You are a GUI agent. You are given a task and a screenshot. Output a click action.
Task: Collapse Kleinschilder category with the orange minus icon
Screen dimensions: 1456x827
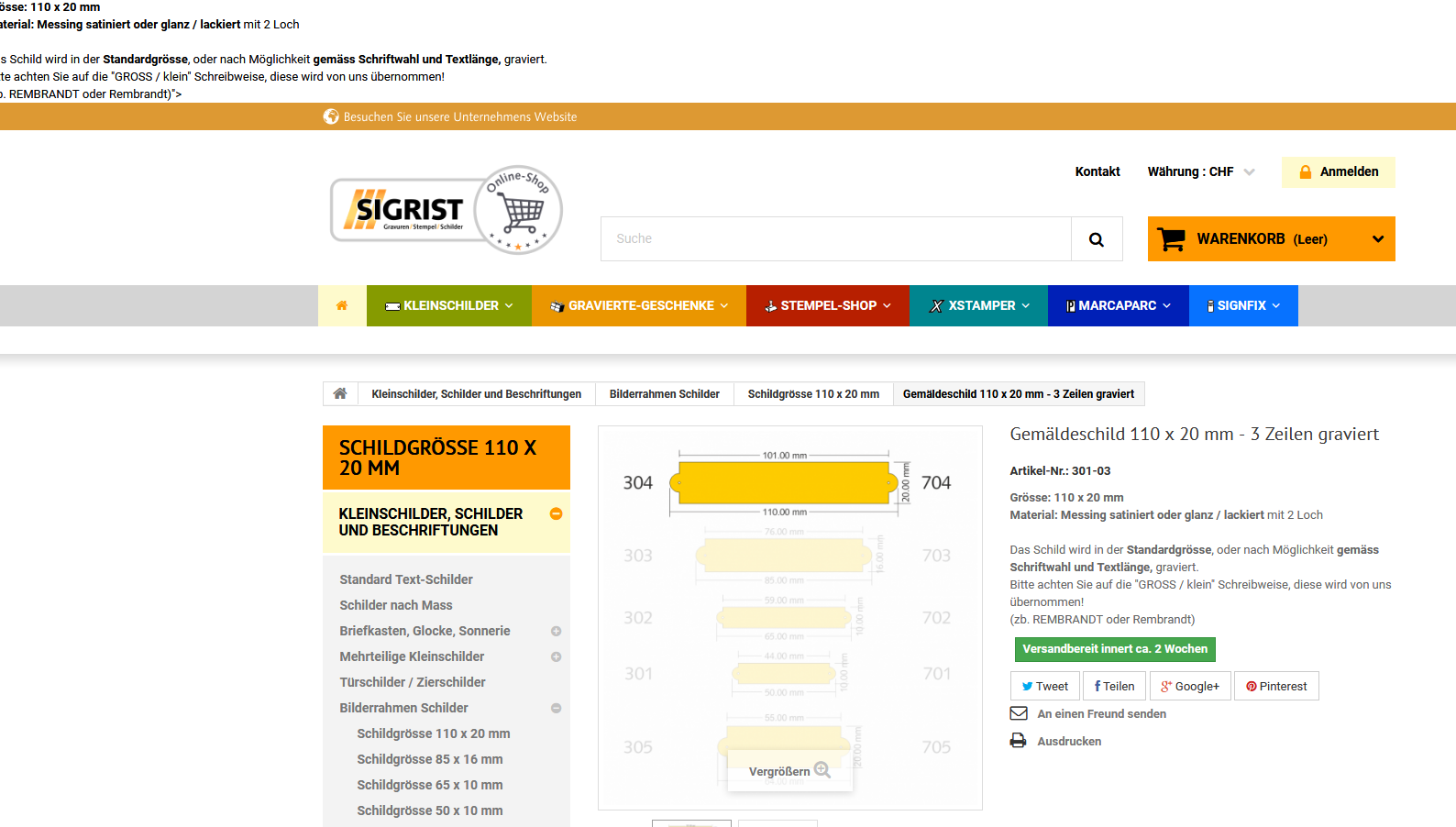pos(556,514)
